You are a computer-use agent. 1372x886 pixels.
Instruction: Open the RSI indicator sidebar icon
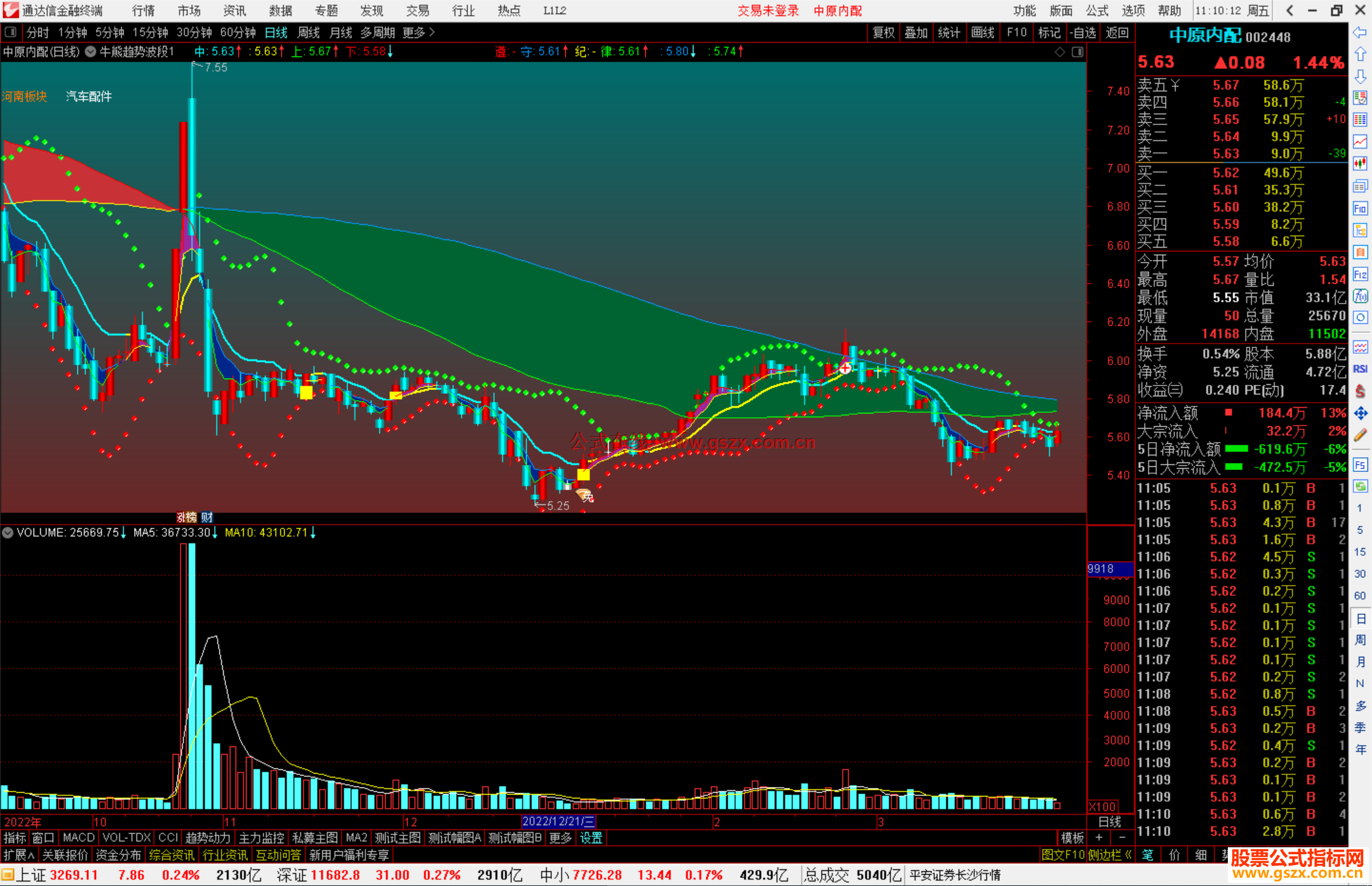tap(1360, 369)
